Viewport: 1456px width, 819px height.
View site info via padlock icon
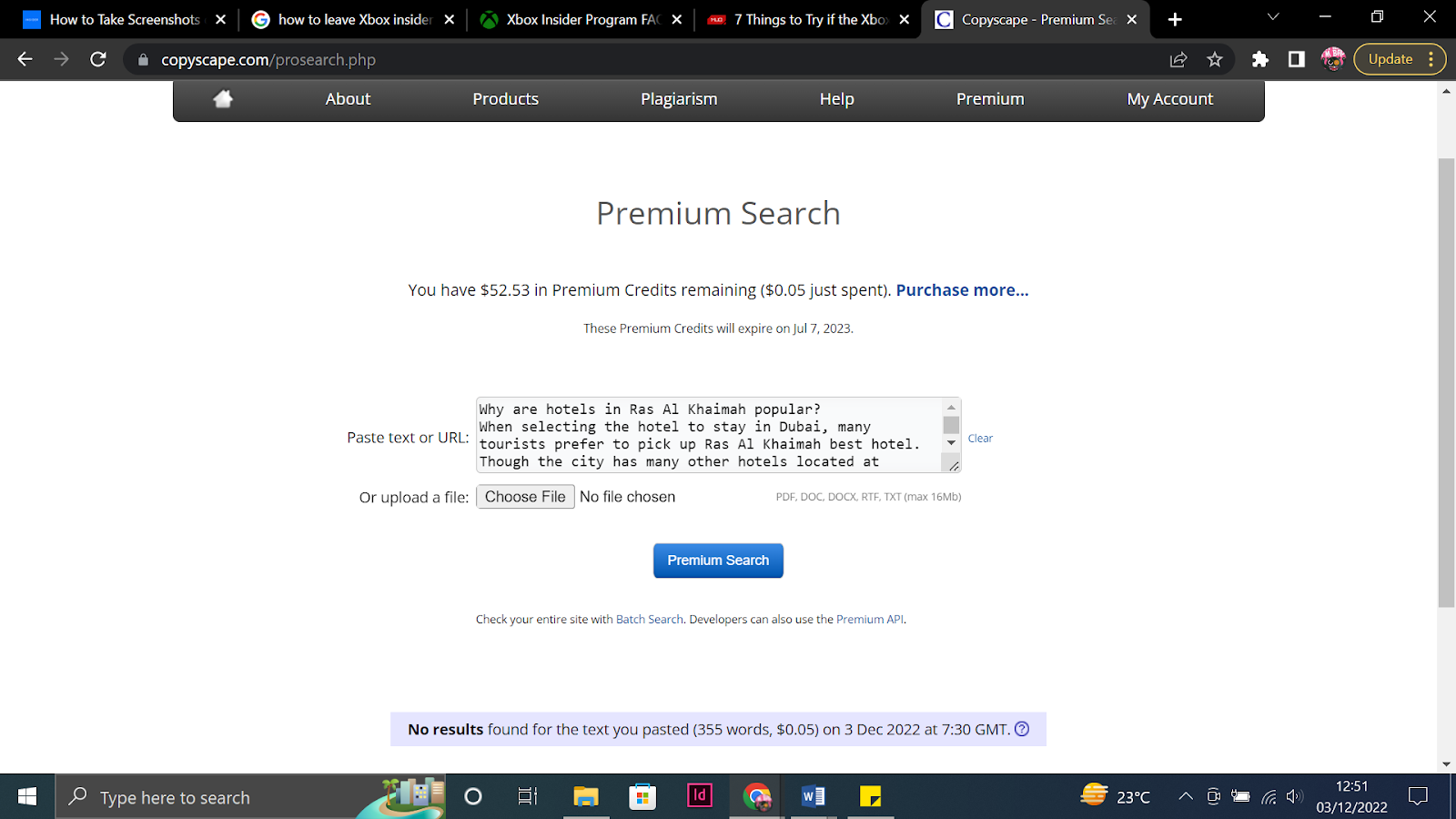click(x=142, y=60)
